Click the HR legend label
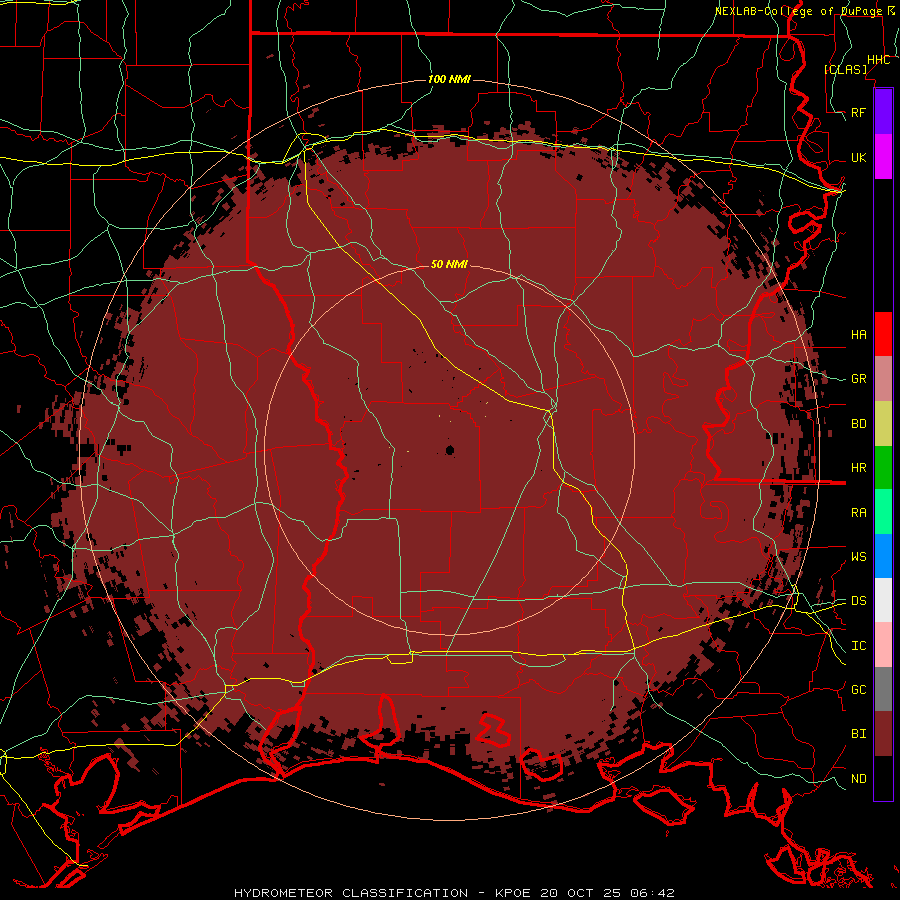Screen dimensions: 900x900 859,468
